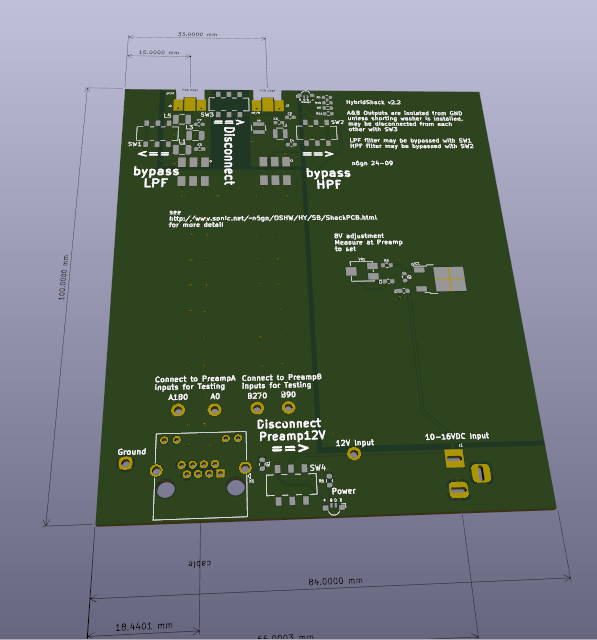597x640 pixels.
Task: Click the Ground silkscreen label
Action: 132,452
